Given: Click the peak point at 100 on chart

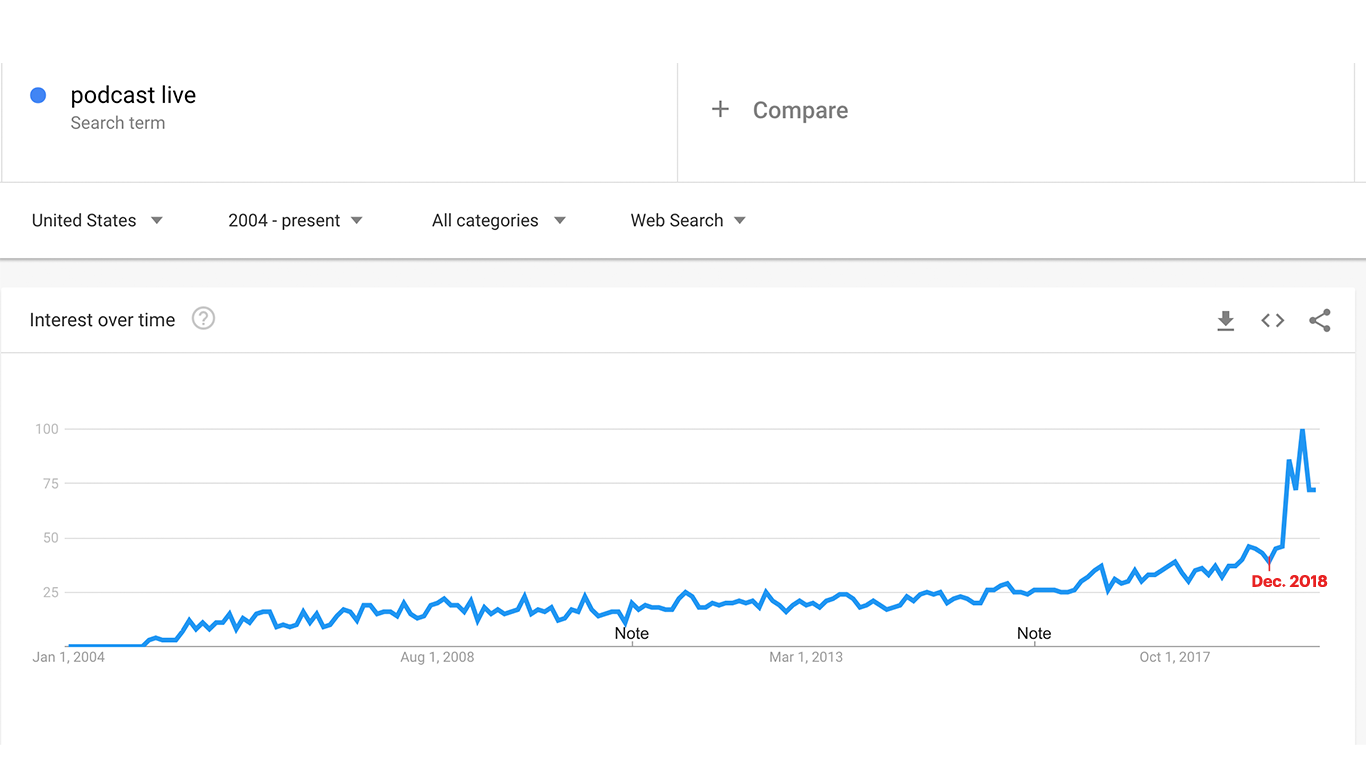Looking at the screenshot, I should pyautogui.click(x=1302, y=430).
